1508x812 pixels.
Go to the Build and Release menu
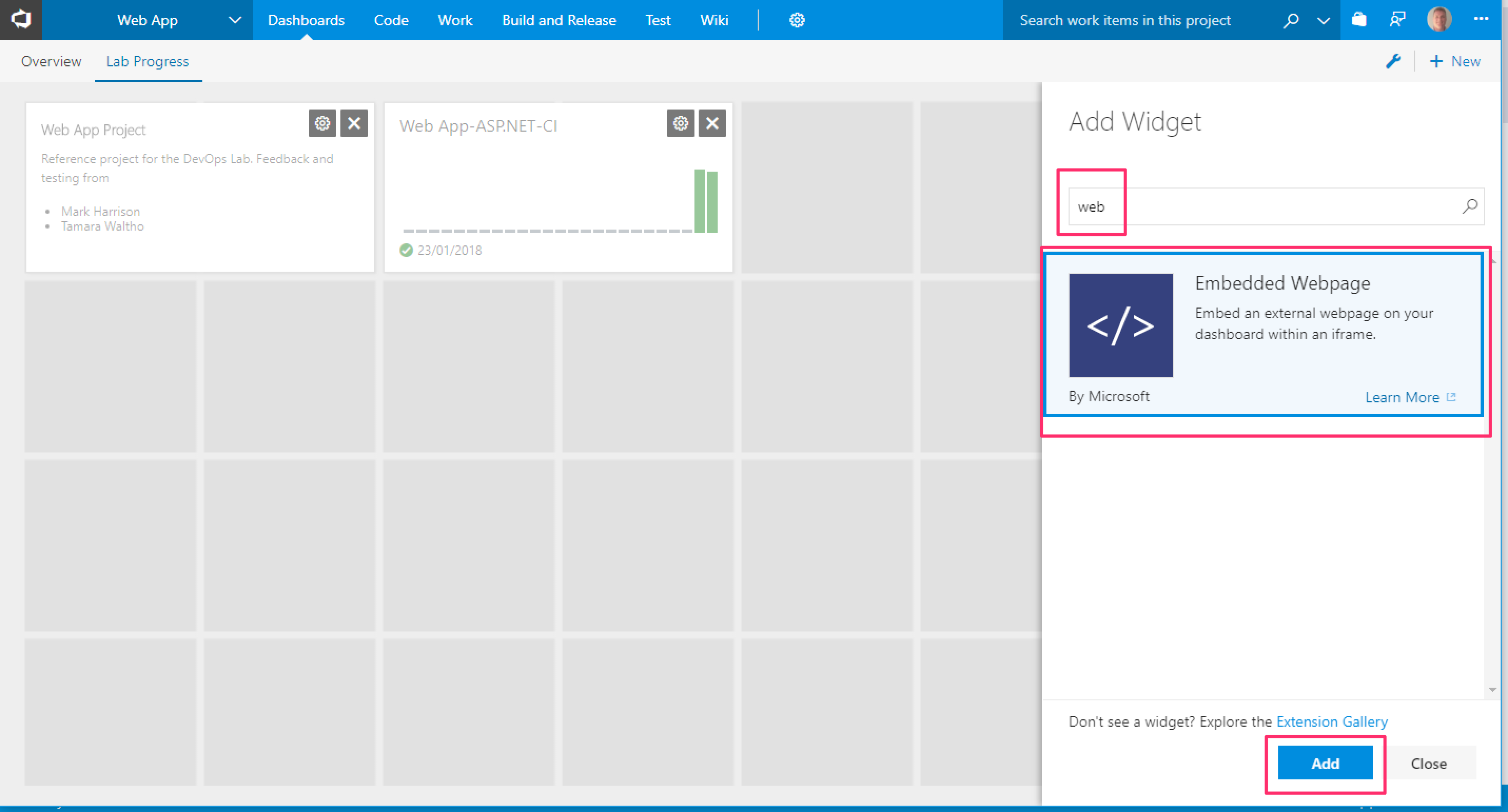coord(559,20)
